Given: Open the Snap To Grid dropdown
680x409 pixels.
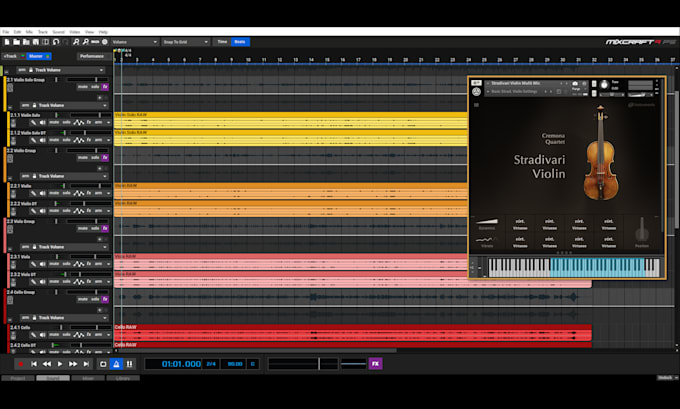Looking at the screenshot, I should pos(186,42).
